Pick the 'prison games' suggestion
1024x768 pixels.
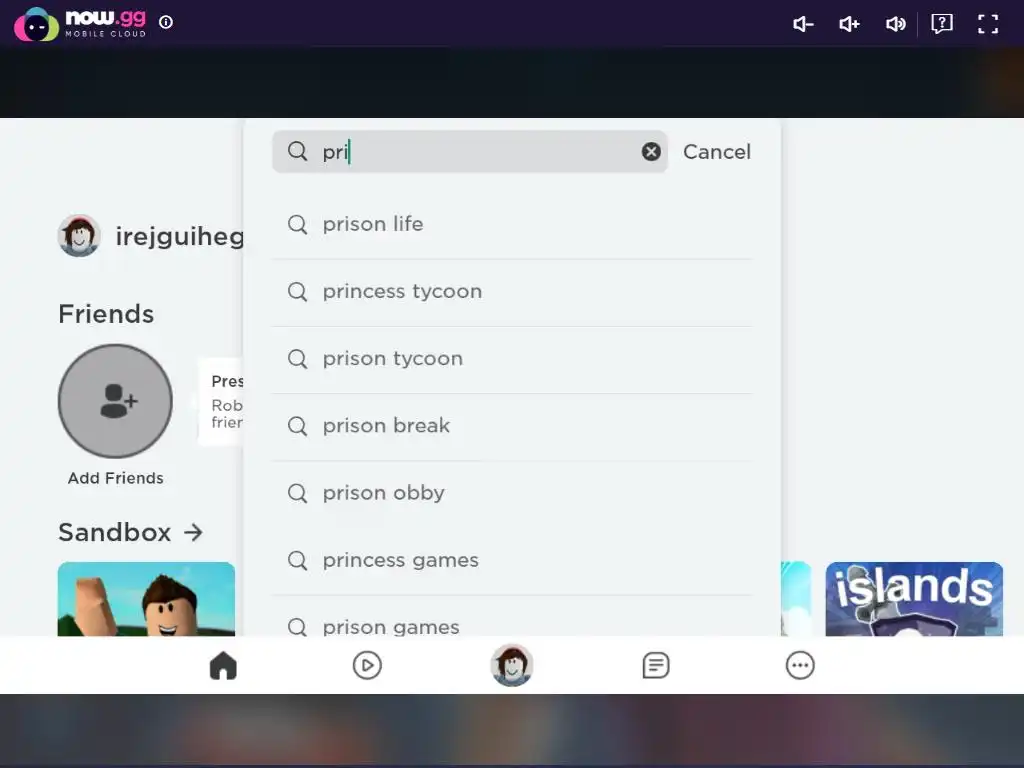(x=512, y=617)
